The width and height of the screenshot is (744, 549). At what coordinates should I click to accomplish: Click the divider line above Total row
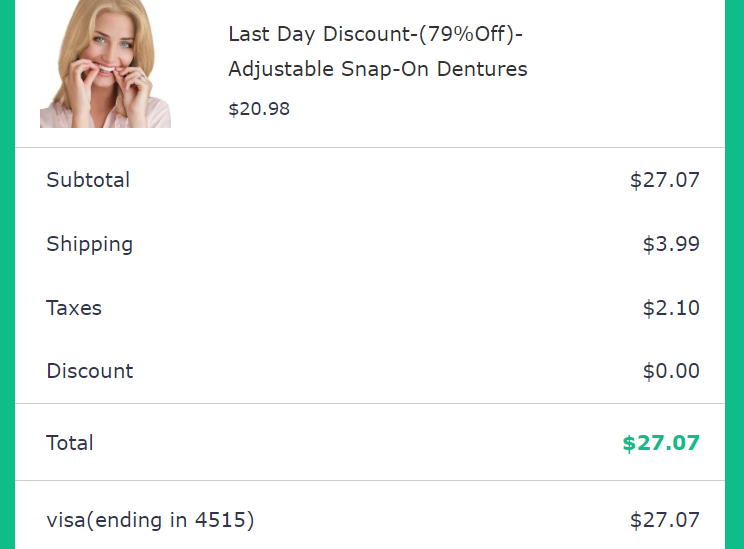(370, 404)
